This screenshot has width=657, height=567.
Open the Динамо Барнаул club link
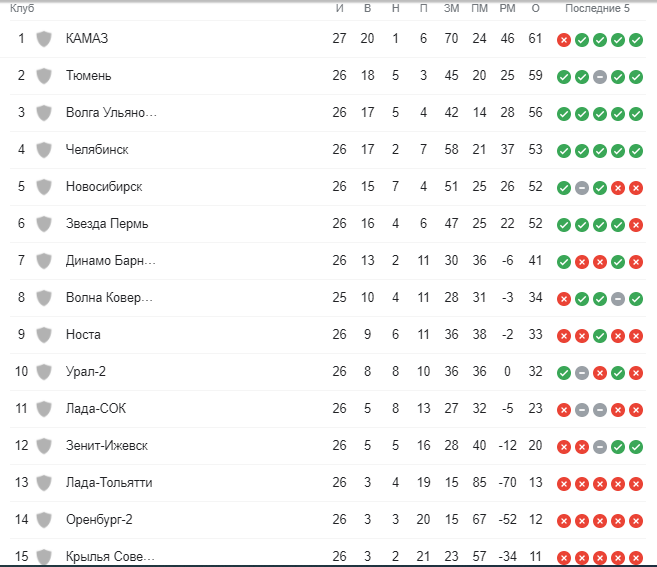[111, 261]
